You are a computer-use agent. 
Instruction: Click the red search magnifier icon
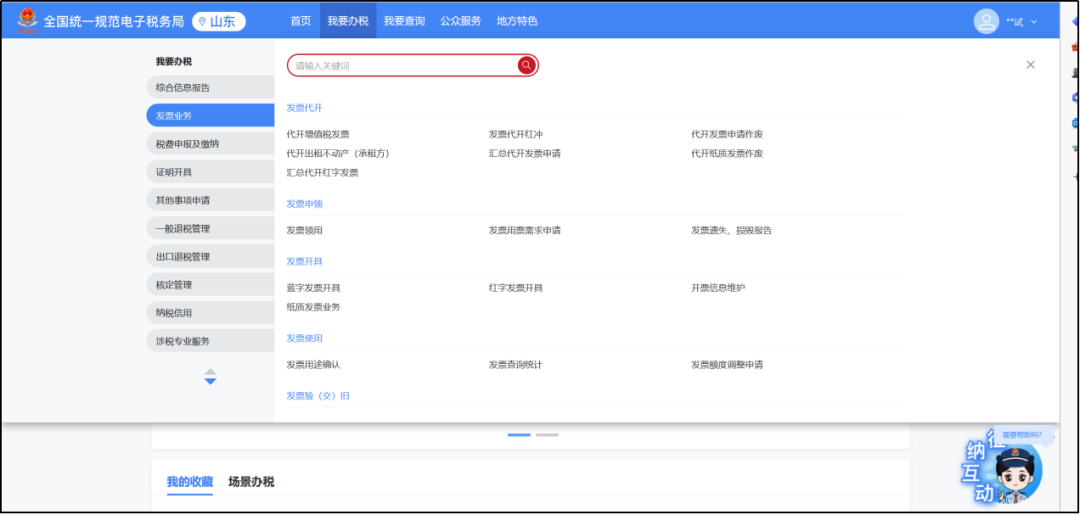526,65
